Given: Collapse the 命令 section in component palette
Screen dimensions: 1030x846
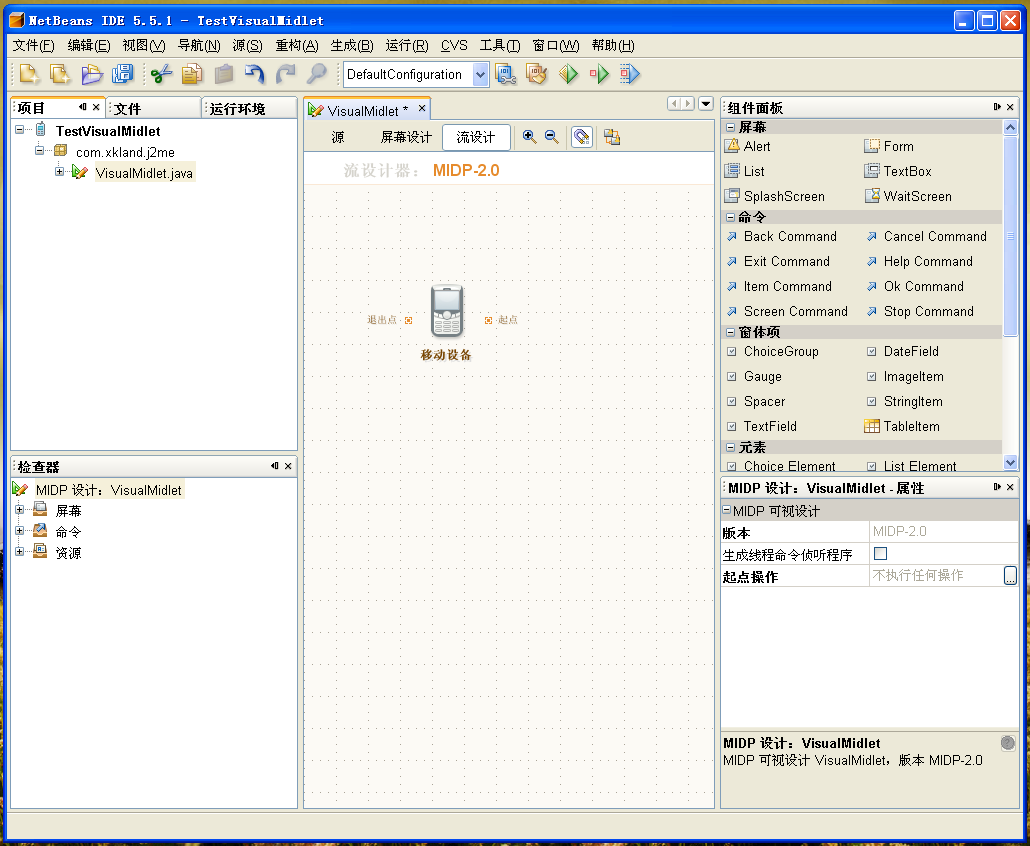Looking at the screenshot, I should [730, 217].
